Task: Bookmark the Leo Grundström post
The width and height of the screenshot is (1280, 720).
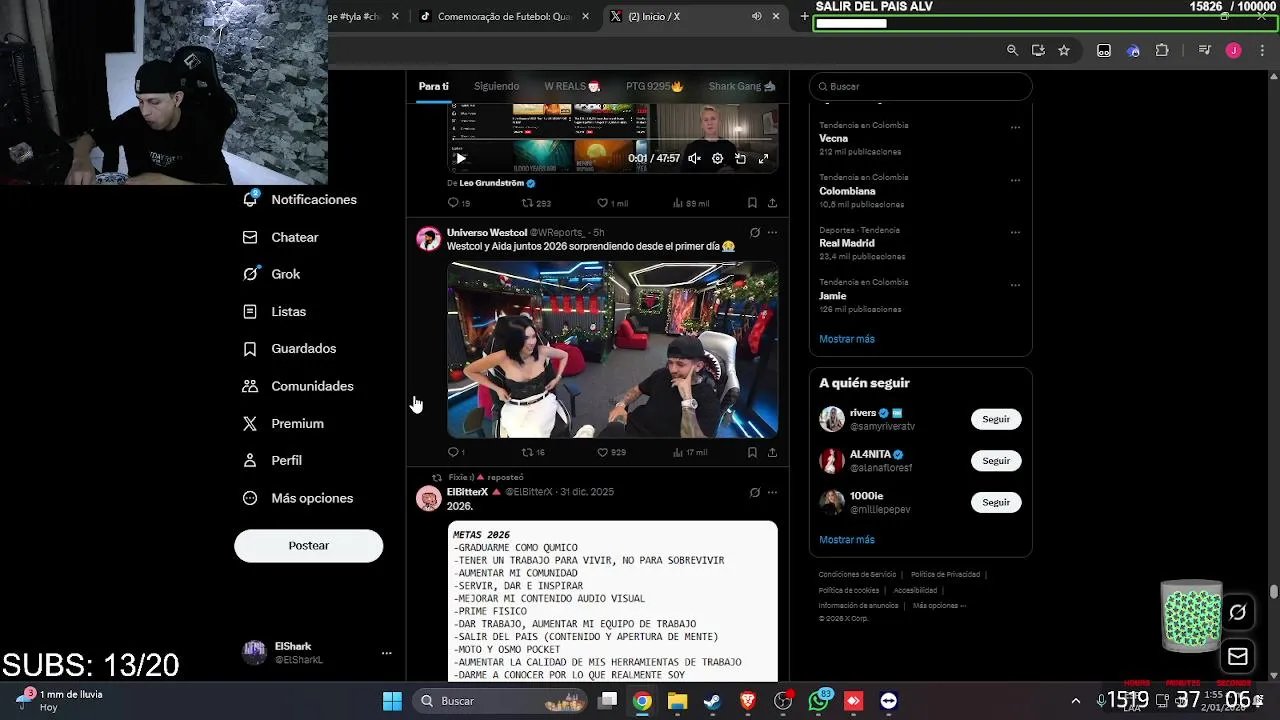Action: click(752, 203)
